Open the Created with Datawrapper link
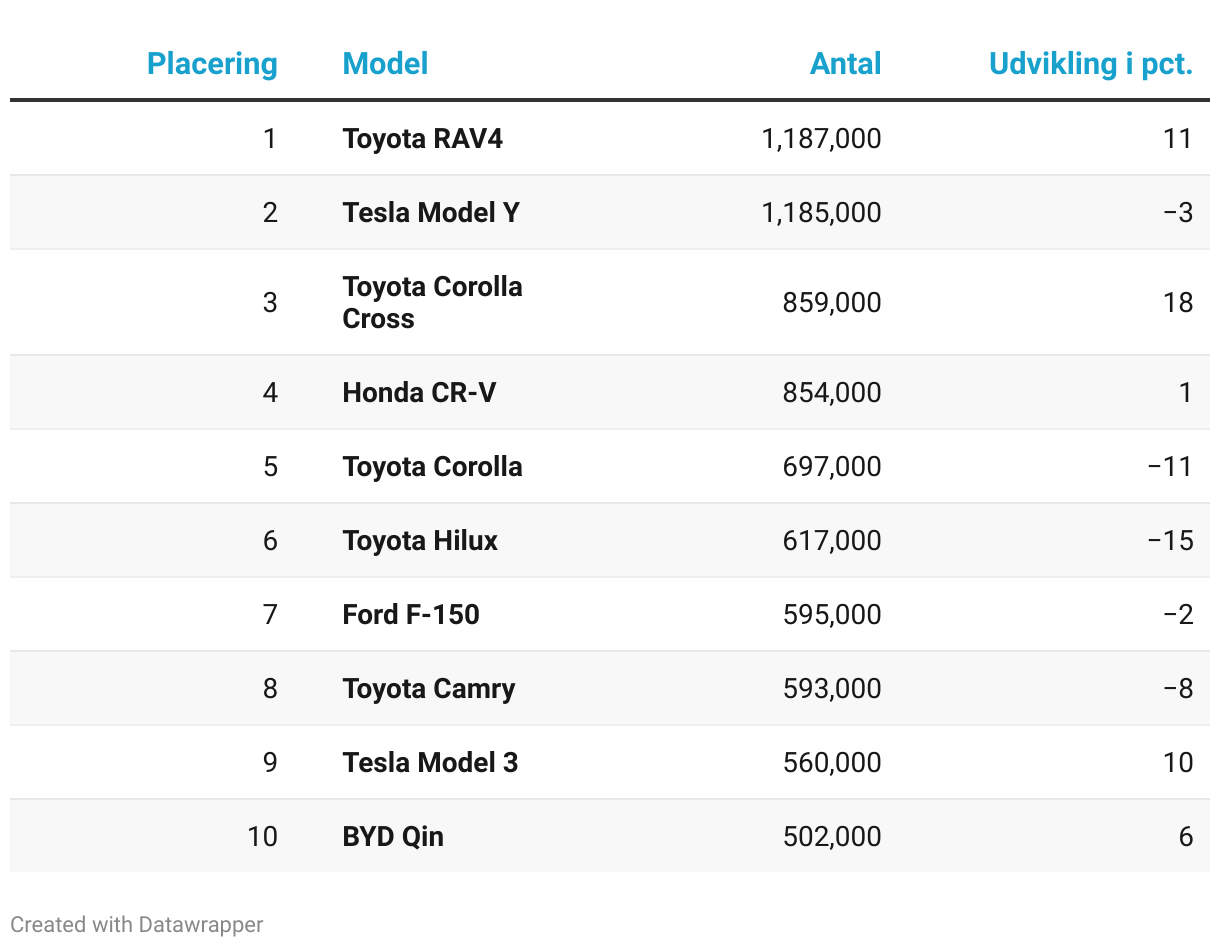1220x948 pixels. coord(137,924)
